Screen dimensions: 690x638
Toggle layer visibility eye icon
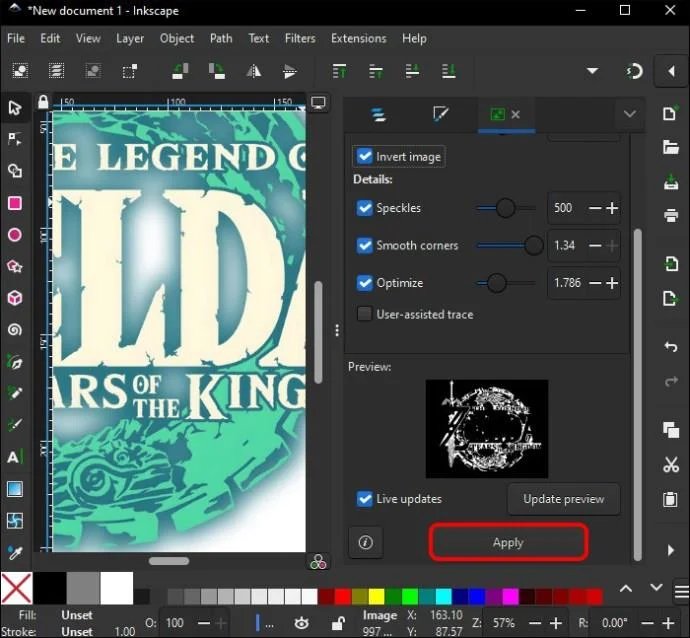(x=301, y=623)
